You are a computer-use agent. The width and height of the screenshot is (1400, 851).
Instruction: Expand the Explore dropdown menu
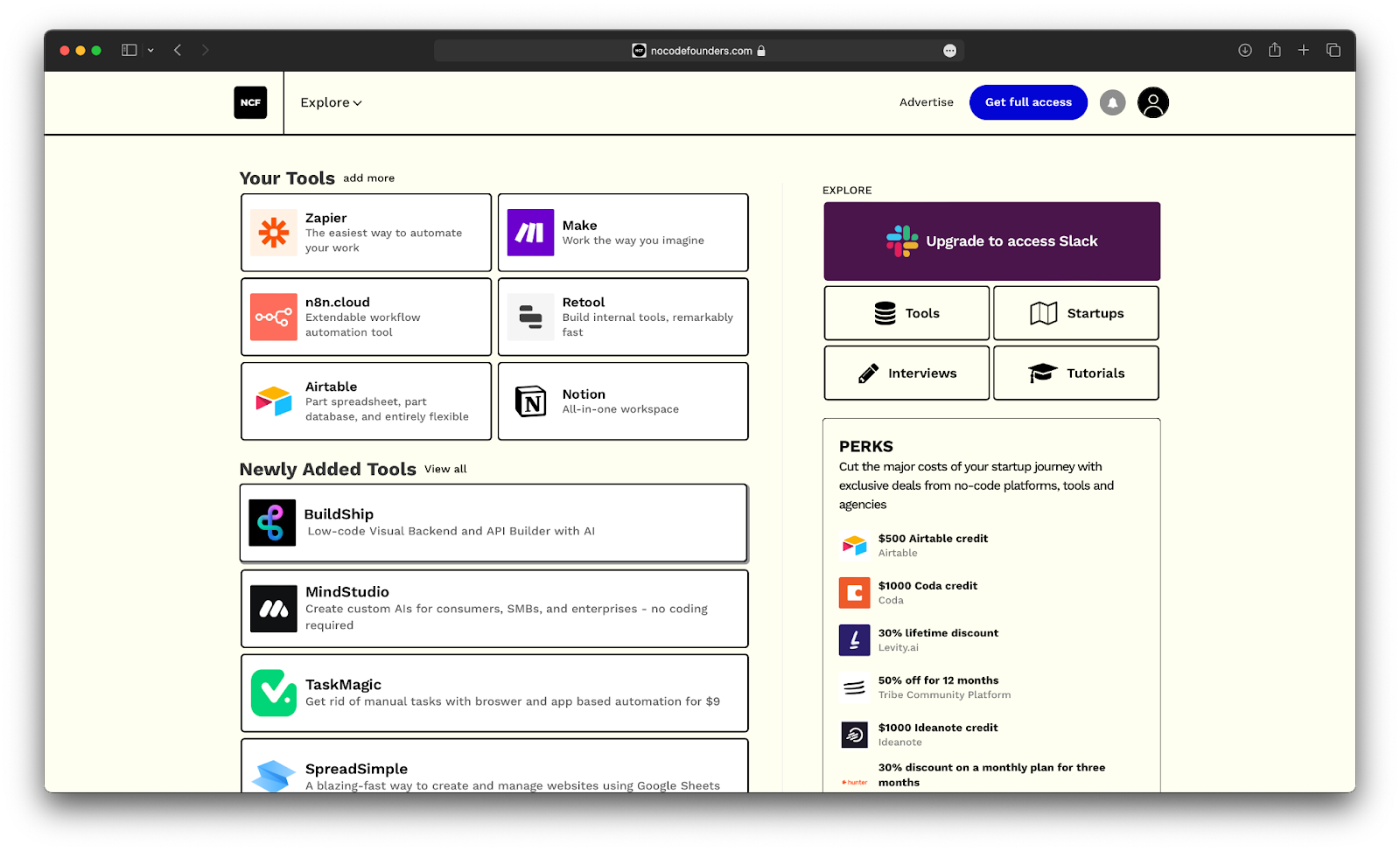coord(331,102)
